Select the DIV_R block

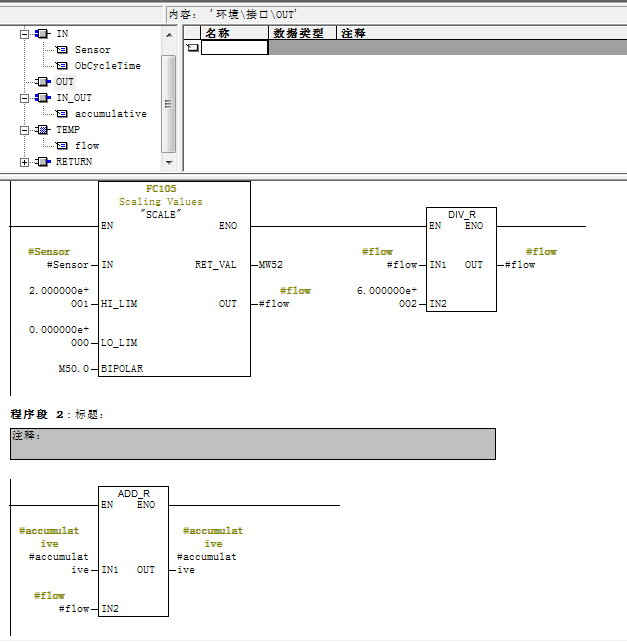click(461, 259)
